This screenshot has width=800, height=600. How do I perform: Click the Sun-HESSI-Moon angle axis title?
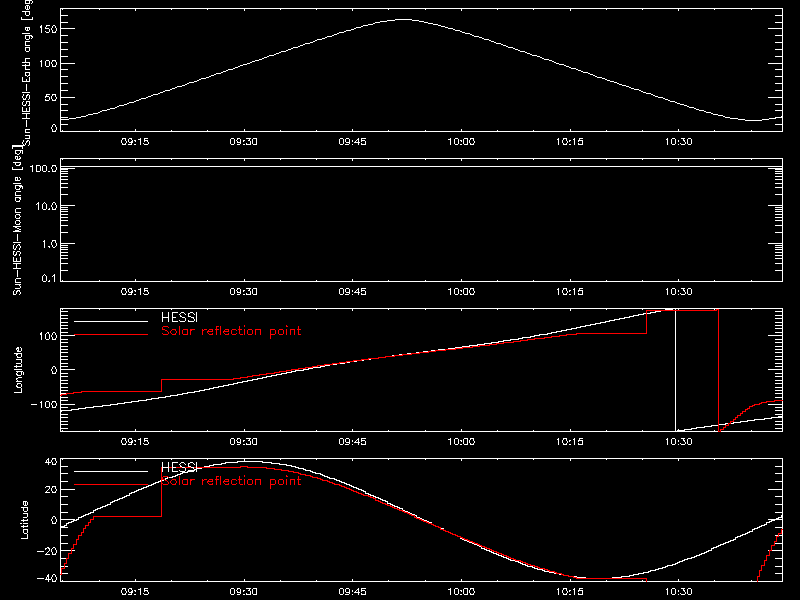click(17, 221)
